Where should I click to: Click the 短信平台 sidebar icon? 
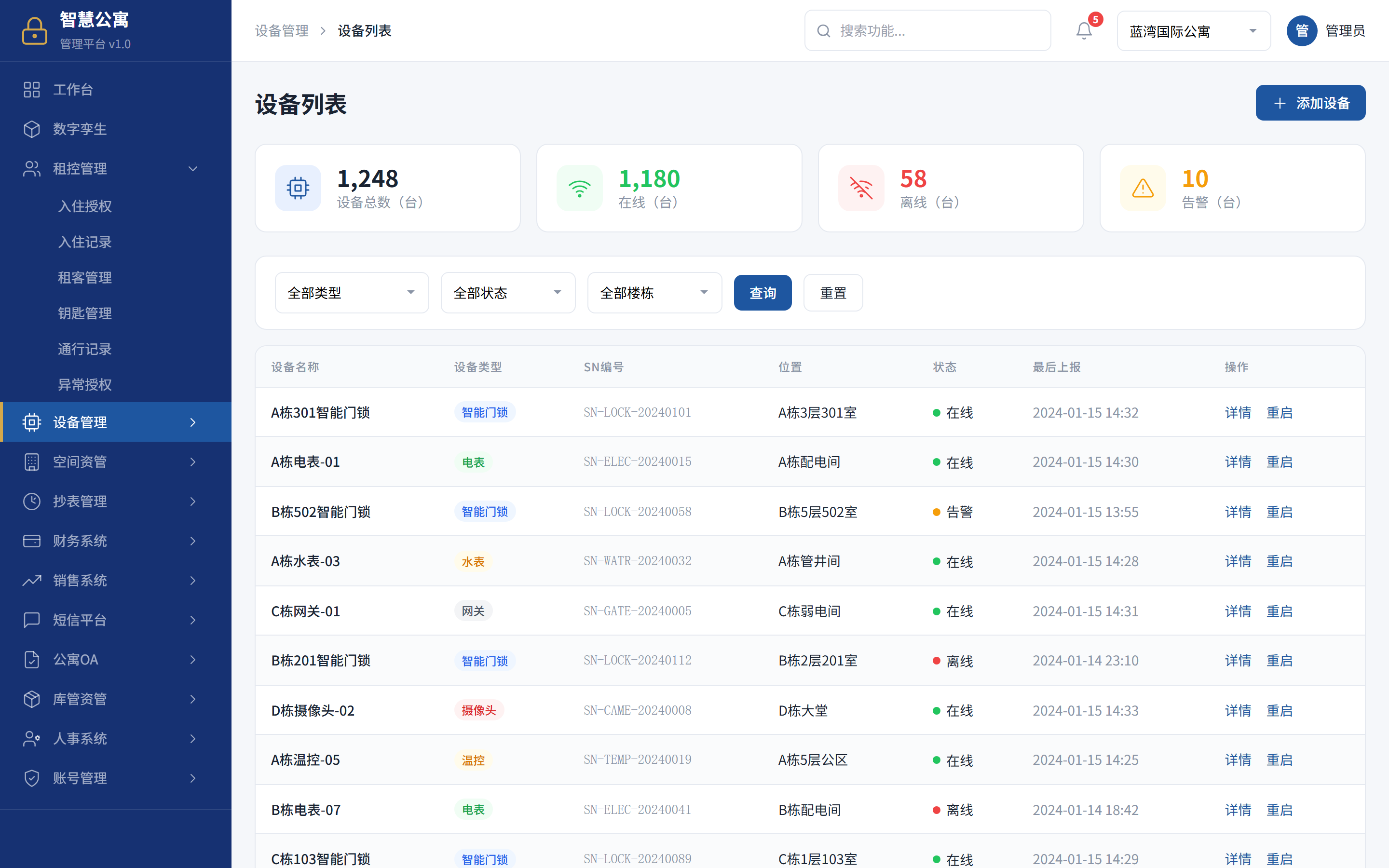coord(31,620)
